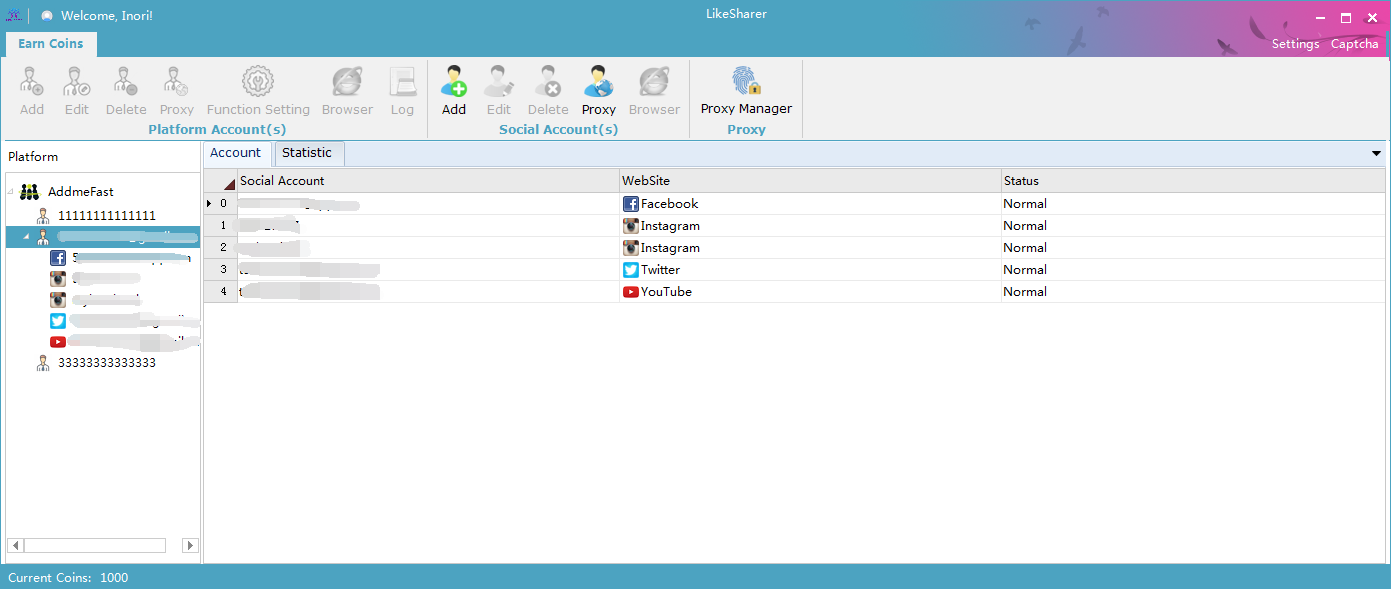Set Proxy for social accounts
The image size is (1391, 589).
(x=599, y=91)
